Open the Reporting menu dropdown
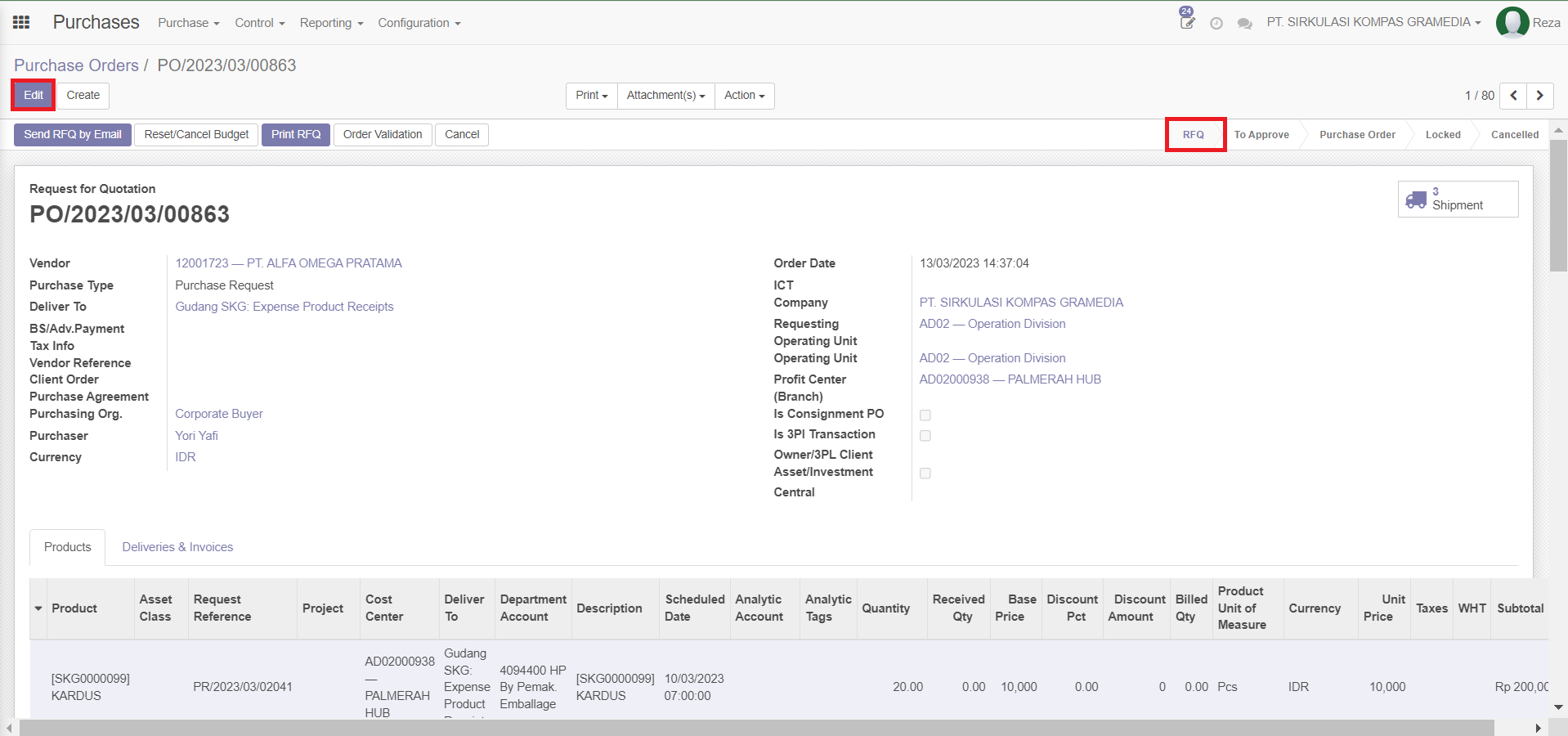The image size is (1568, 736). pyautogui.click(x=331, y=23)
